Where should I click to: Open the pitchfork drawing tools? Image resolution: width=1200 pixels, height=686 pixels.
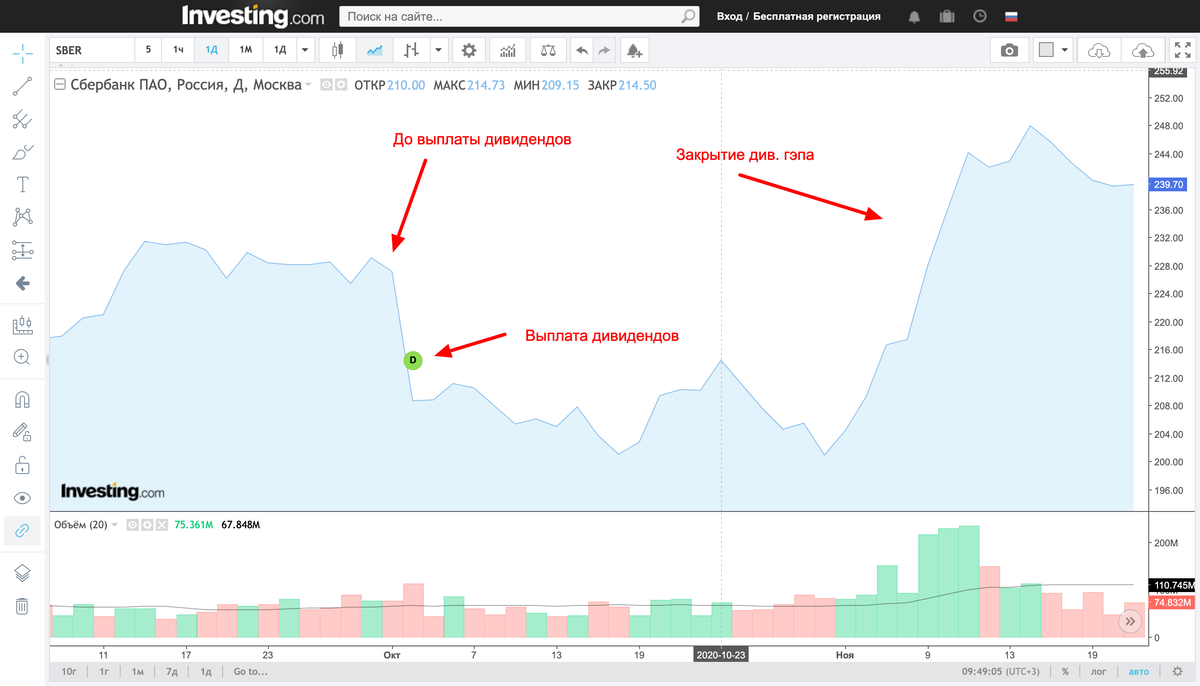22,120
